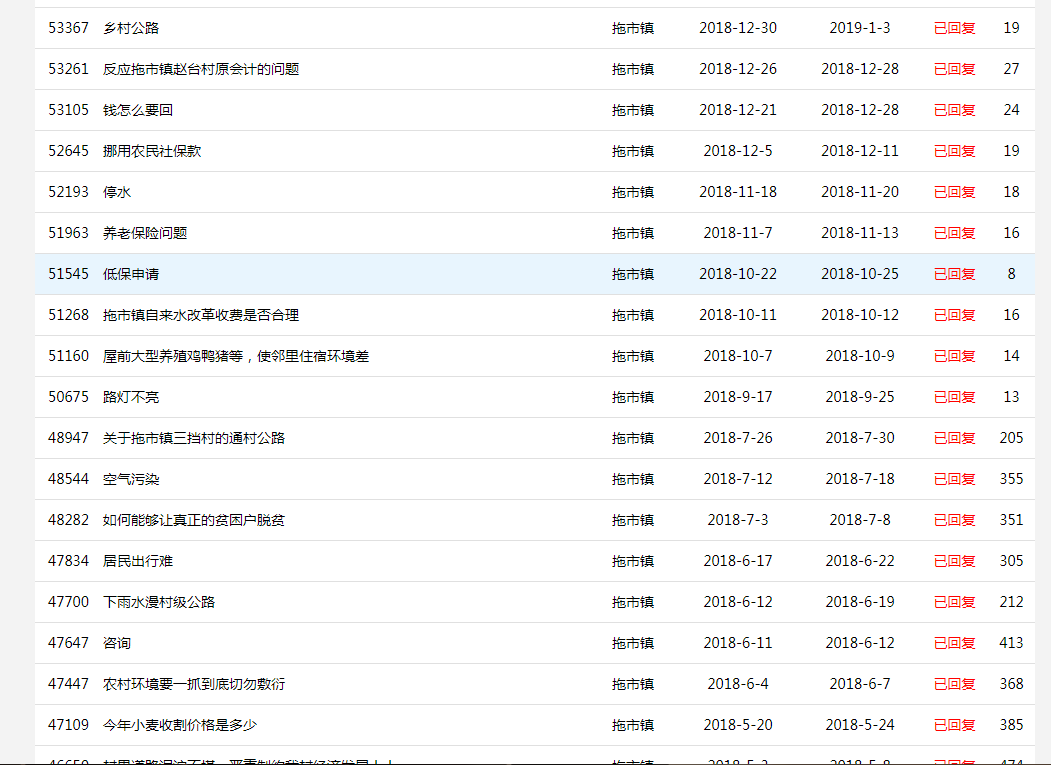The height and width of the screenshot is (765, 1051).
Task: Open 关于拖市镇三挡村的通村公路 post
Action: click(194, 438)
